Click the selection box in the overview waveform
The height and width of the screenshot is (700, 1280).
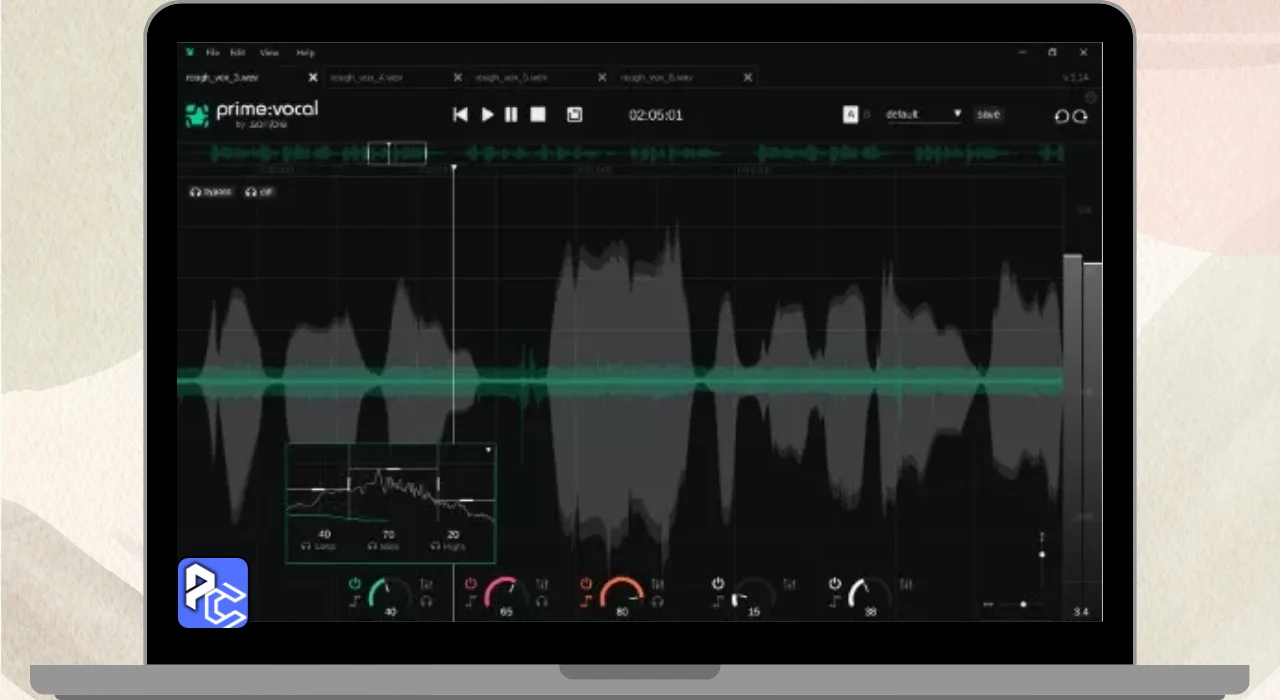pyautogui.click(x=397, y=153)
